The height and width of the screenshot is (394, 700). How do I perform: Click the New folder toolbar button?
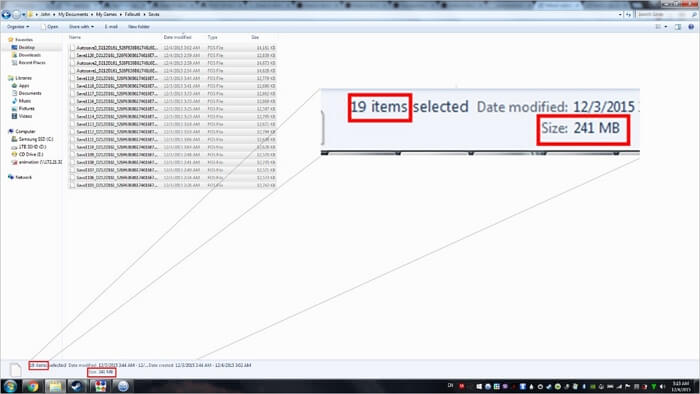pos(139,27)
